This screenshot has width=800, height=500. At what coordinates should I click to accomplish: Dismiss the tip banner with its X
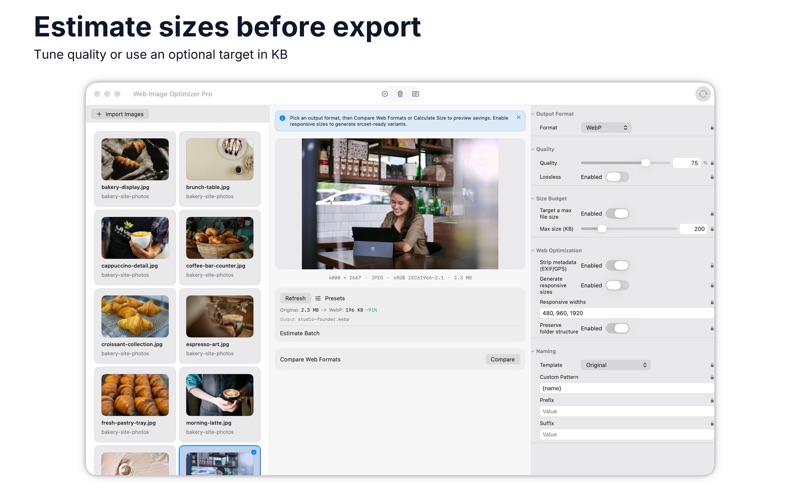click(519, 117)
